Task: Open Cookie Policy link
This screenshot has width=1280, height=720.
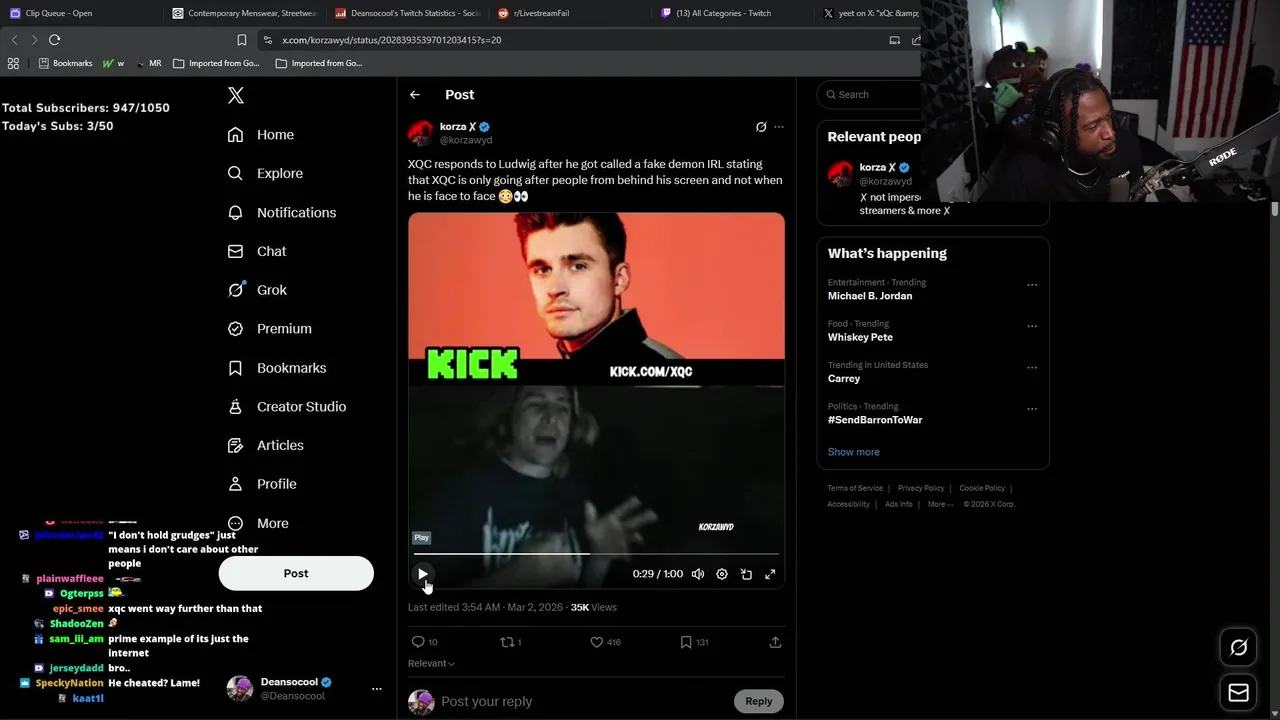Action: click(x=982, y=488)
